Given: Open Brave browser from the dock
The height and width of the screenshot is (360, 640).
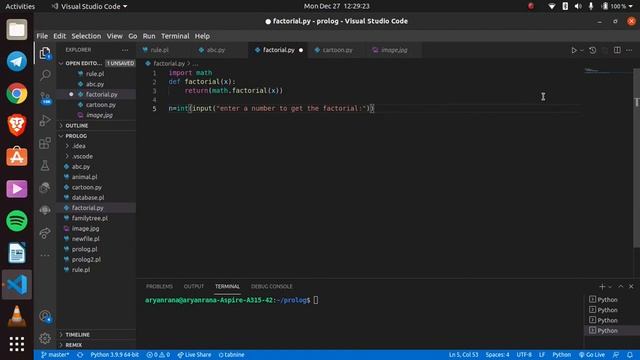Looking at the screenshot, I should [17, 125].
